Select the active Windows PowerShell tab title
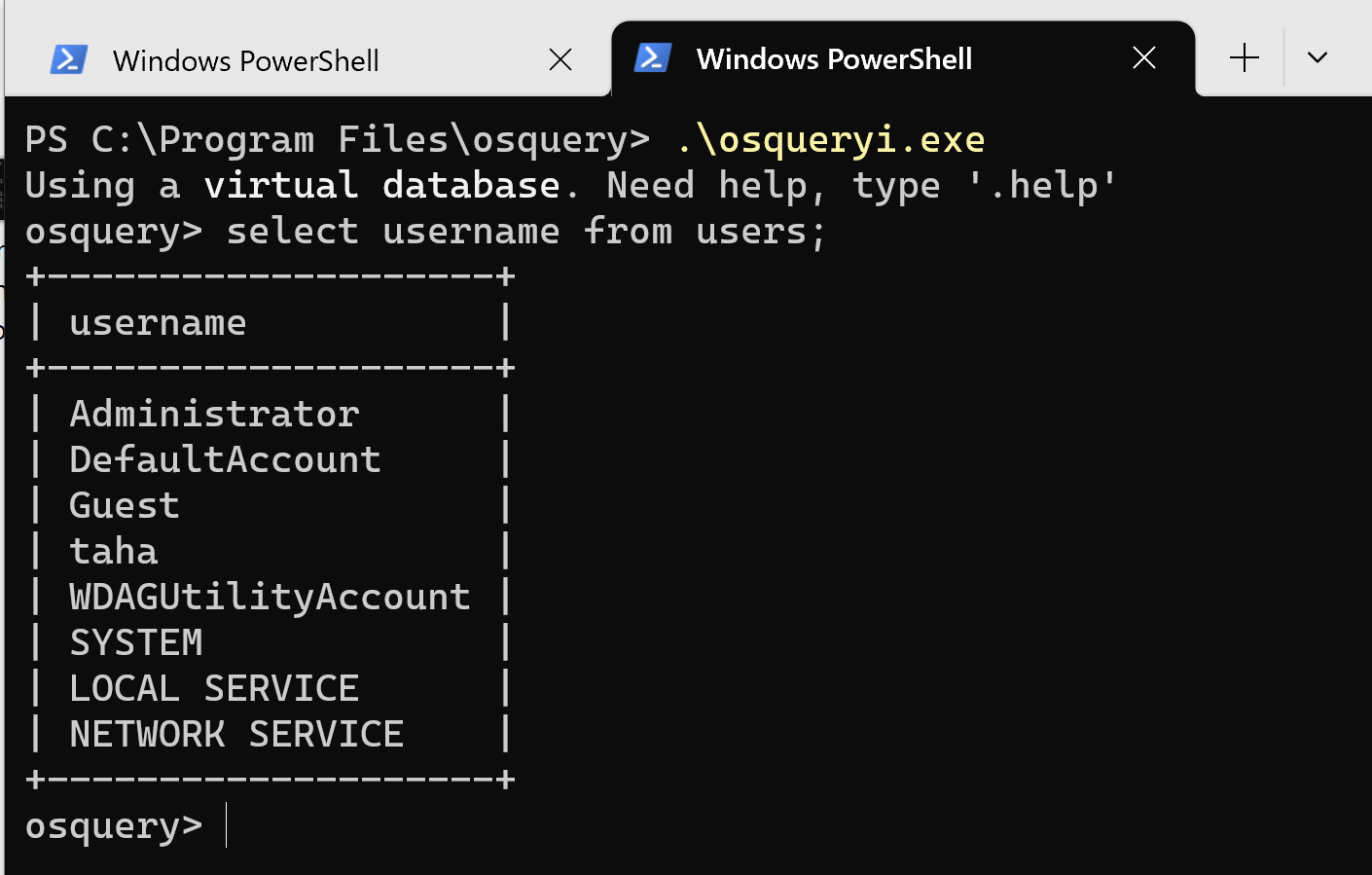This screenshot has height=875, width=1372. [834, 59]
